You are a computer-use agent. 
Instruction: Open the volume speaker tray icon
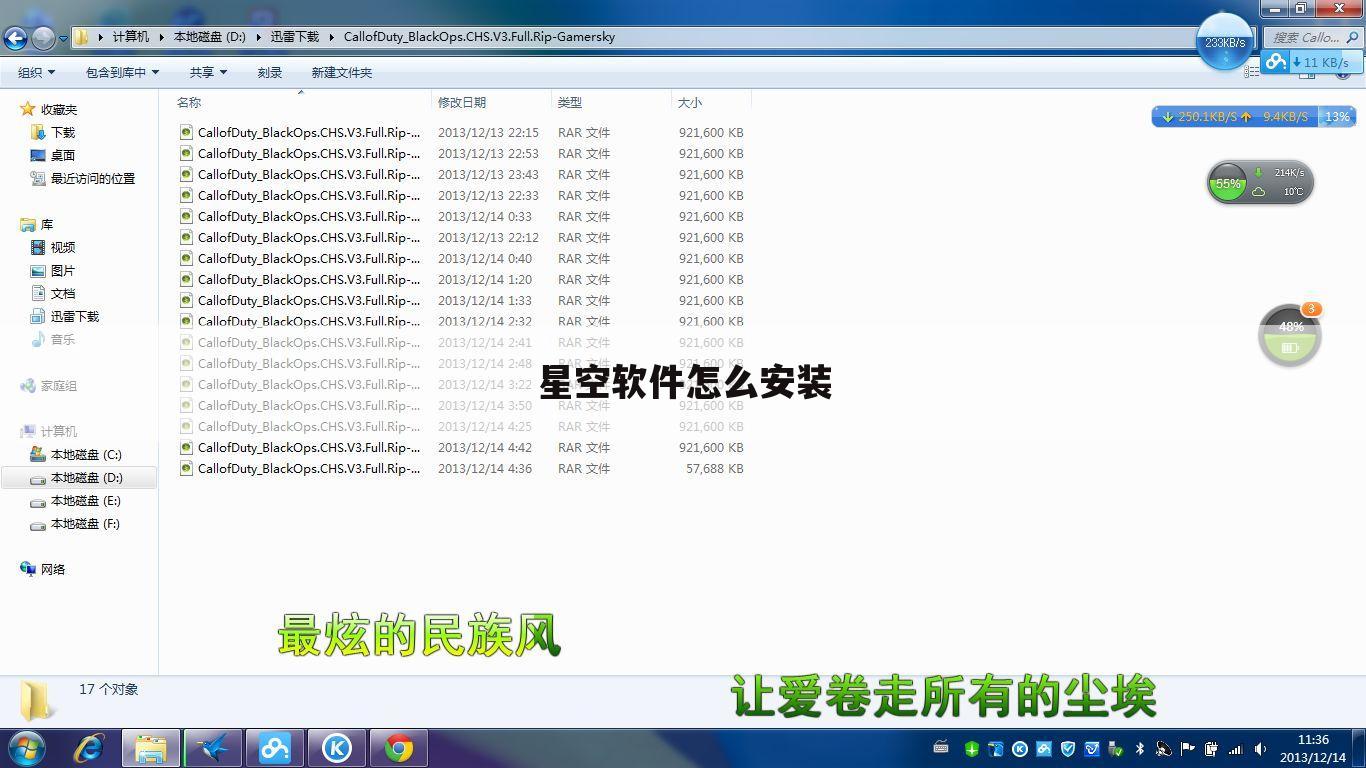1260,748
